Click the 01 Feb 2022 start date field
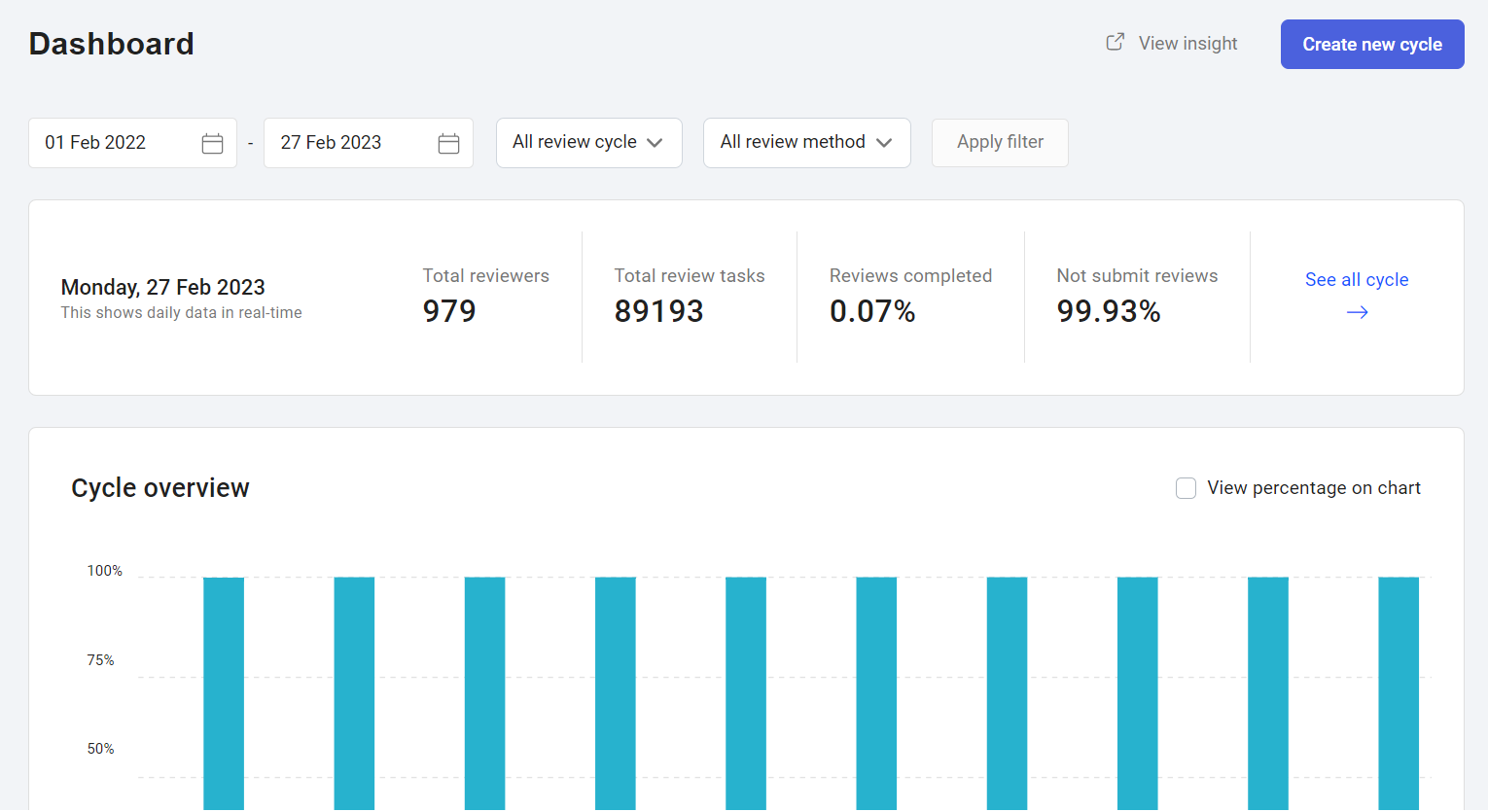The height and width of the screenshot is (812, 1488). coord(133,143)
